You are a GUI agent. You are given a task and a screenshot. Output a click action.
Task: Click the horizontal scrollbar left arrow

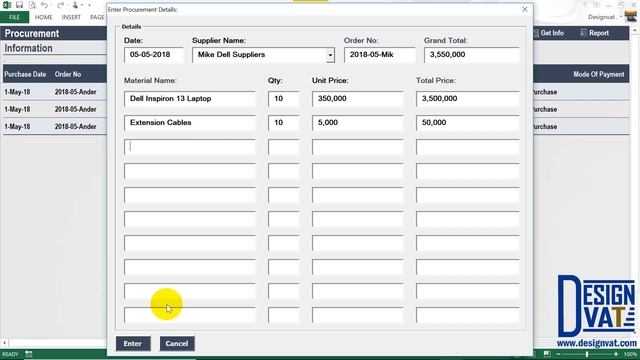click(x=4, y=343)
